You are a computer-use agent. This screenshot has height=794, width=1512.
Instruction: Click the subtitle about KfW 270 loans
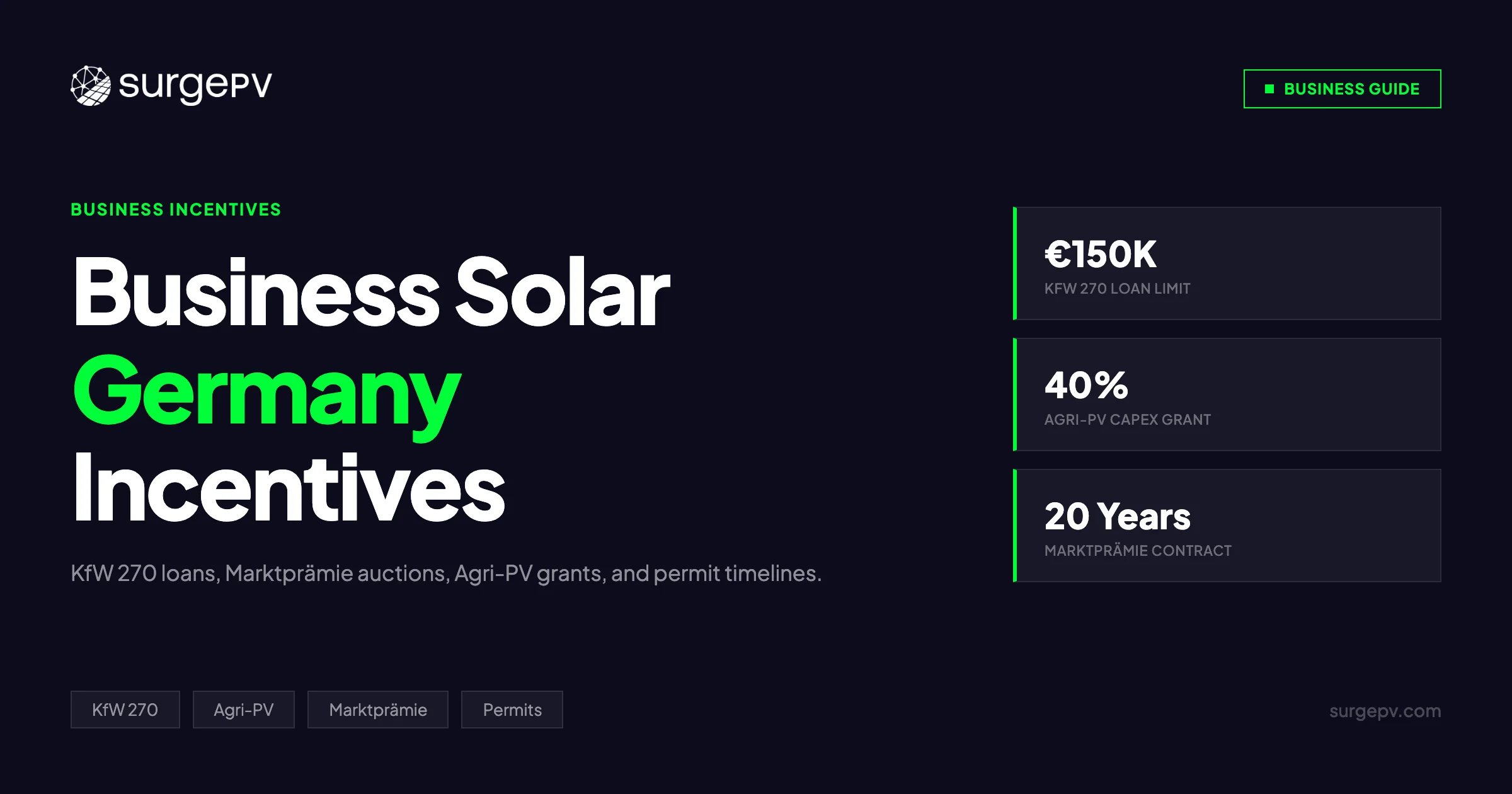tap(446, 573)
